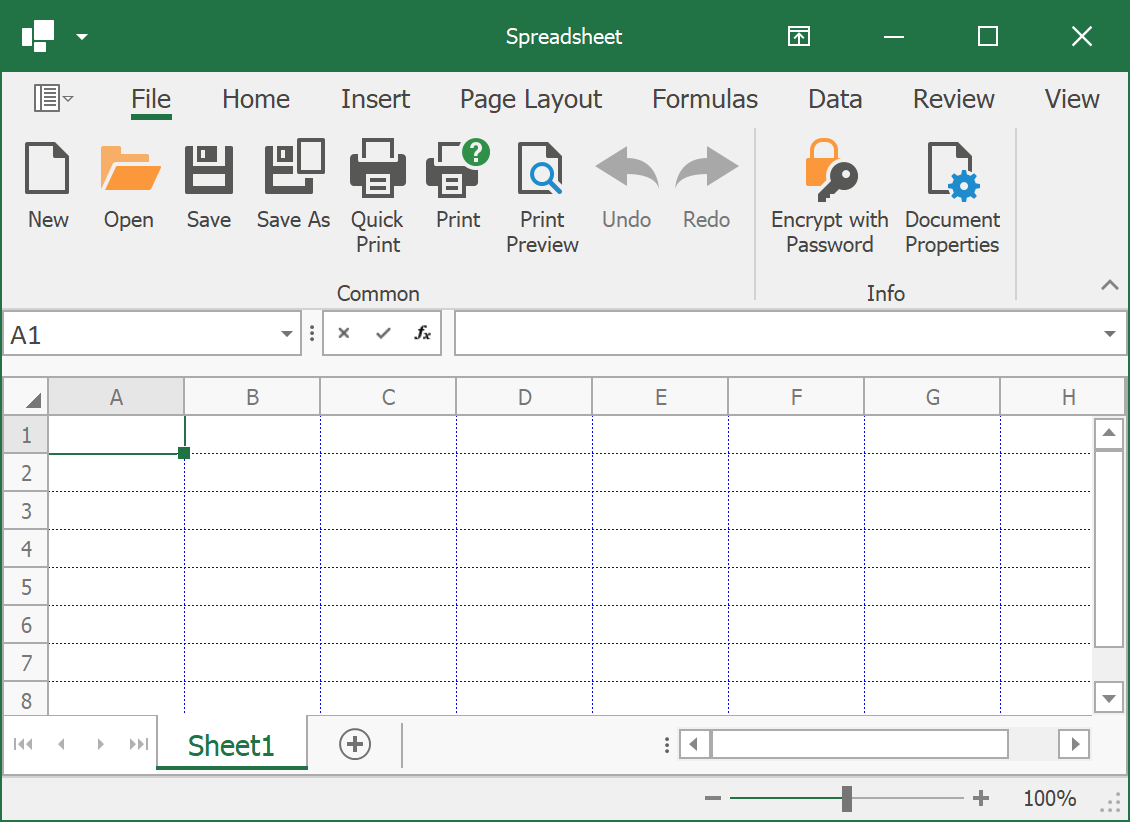Expand the Name Box dropdown arrow
1130x822 pixels.
(x=287, y=334)
